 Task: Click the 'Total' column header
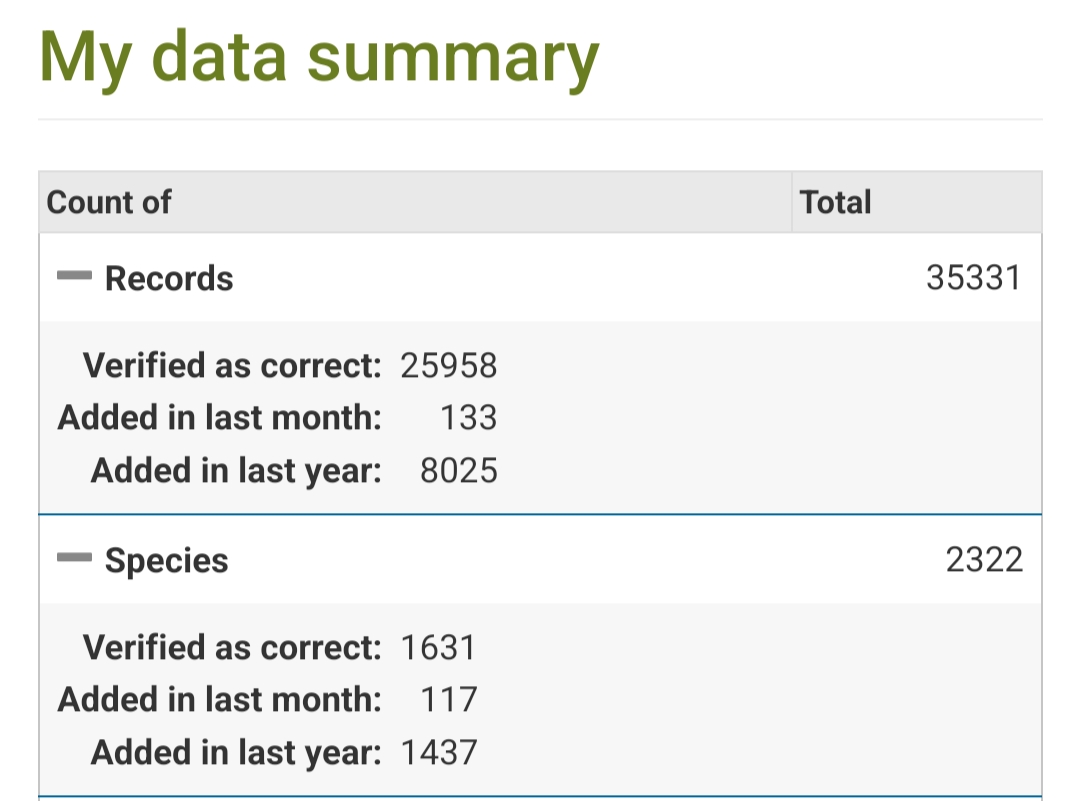coord(835,202)
